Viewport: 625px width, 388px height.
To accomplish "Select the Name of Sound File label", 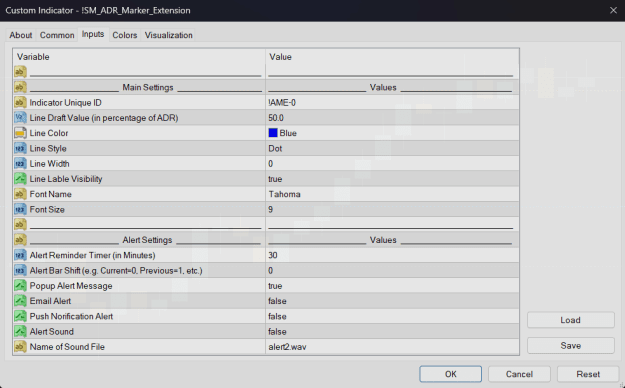I will point(67,347).
